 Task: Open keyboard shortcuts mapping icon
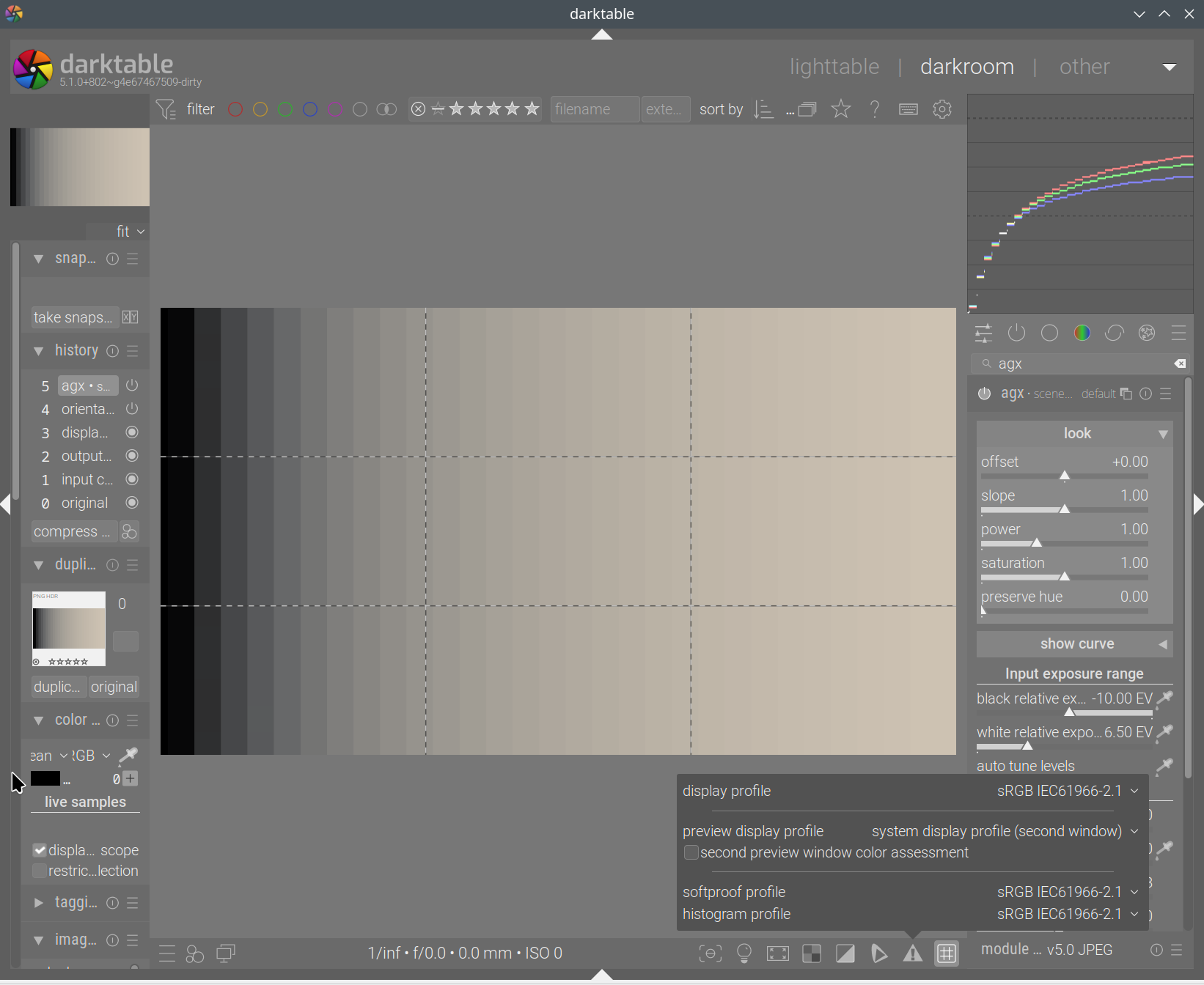(x=908, y=110)
